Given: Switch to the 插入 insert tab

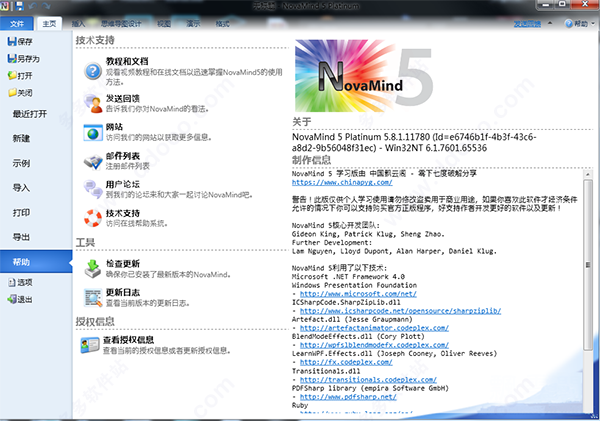Looking at the screenshot, I should (78, 24).
